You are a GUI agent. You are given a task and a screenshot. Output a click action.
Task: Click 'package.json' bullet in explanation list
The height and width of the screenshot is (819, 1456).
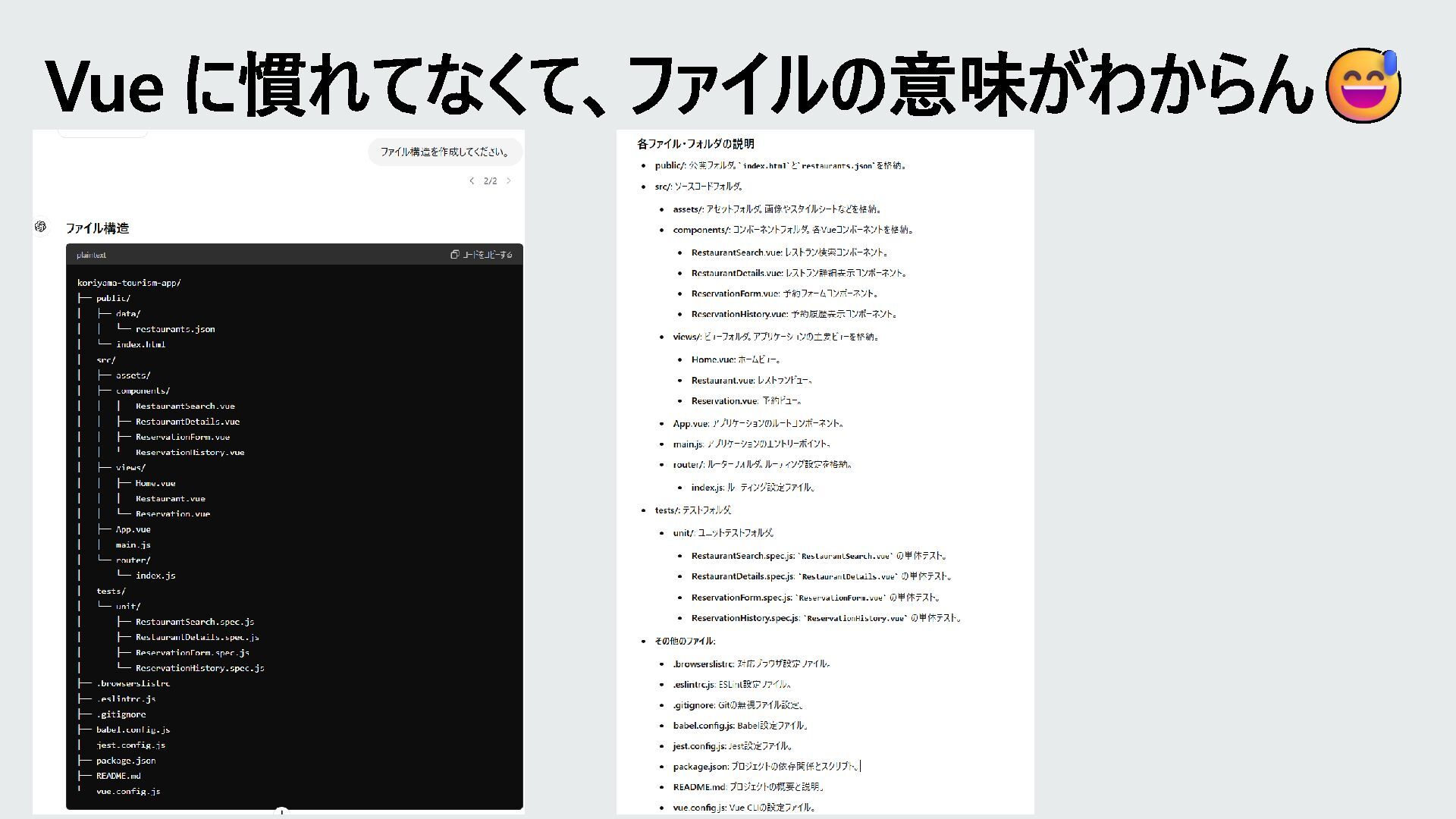pyautogui.click(x=700, y=767)
